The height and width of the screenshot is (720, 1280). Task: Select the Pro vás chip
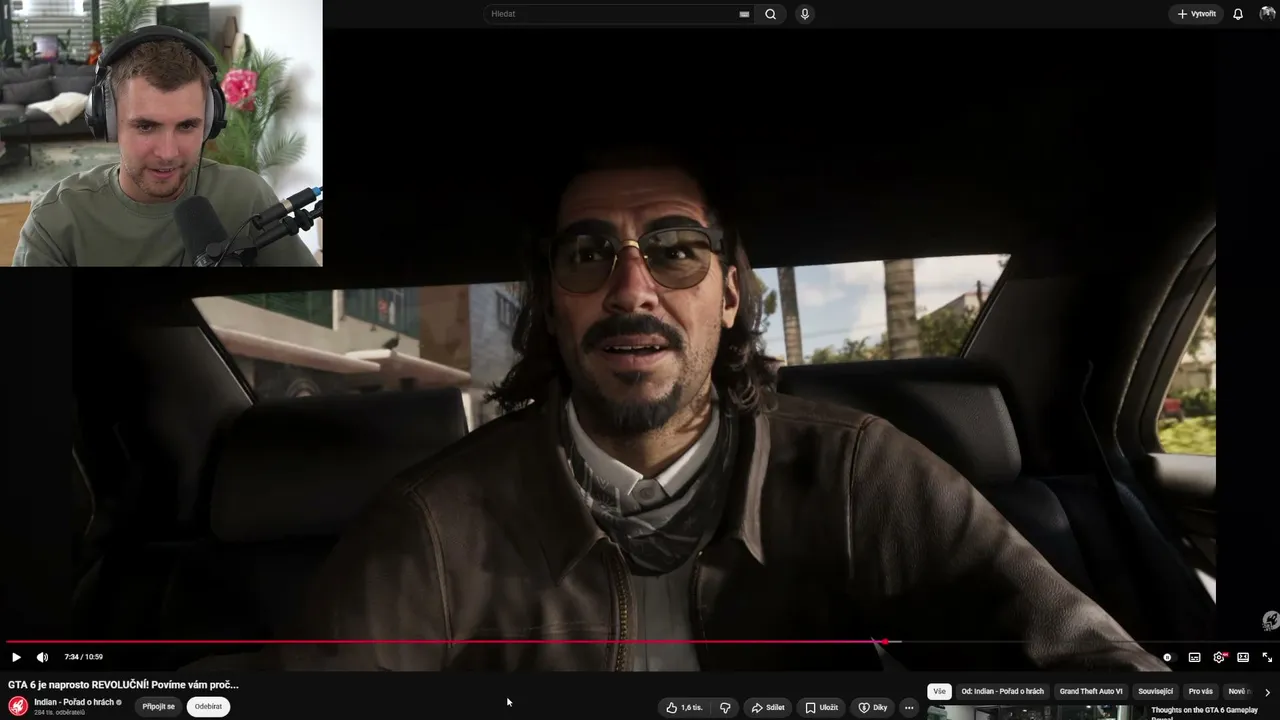pyautogui.click(x=1200, y=691)
